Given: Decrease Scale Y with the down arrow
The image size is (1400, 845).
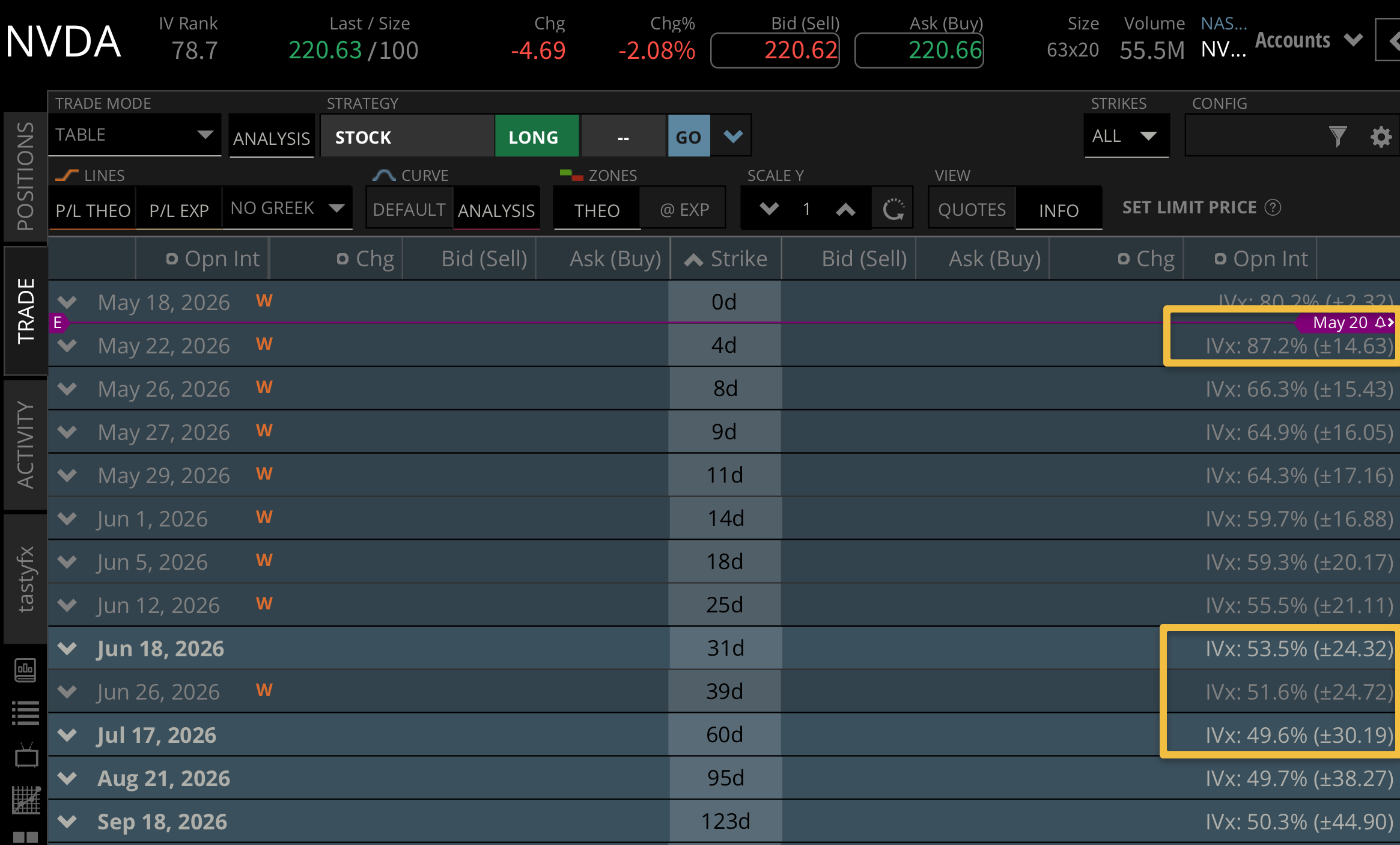Looking at the screenshot, I should coord(769,209).
